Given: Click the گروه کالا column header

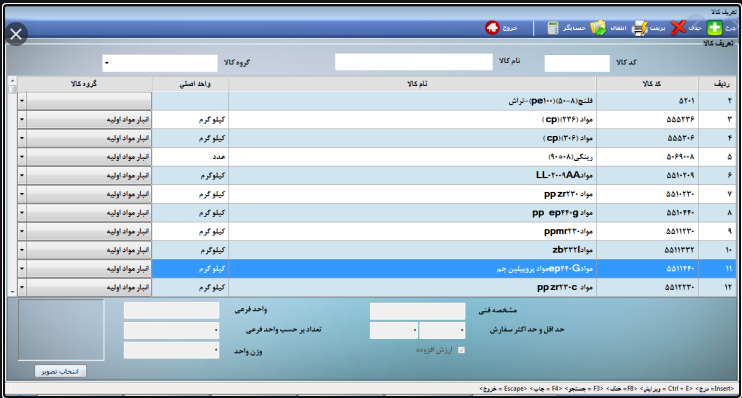Looking at the screenshot, I should pos(85,84).
